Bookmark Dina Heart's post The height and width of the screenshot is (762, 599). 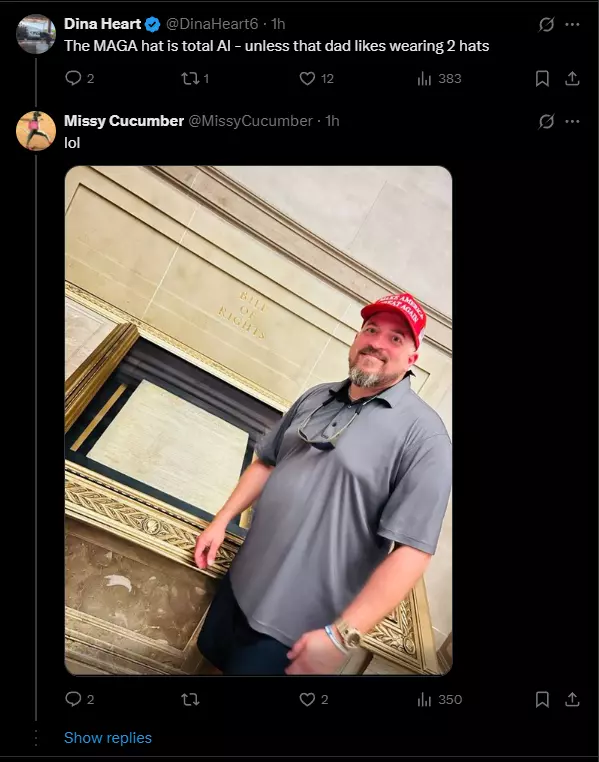542,78
